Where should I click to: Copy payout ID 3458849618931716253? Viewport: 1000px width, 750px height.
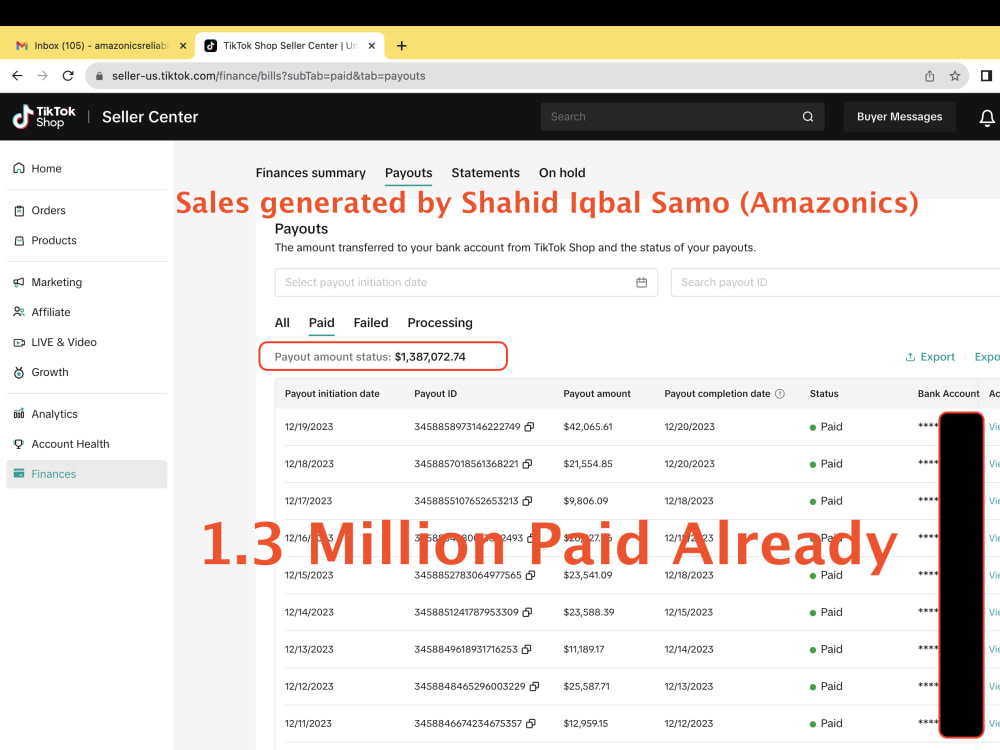coord(527,649)
